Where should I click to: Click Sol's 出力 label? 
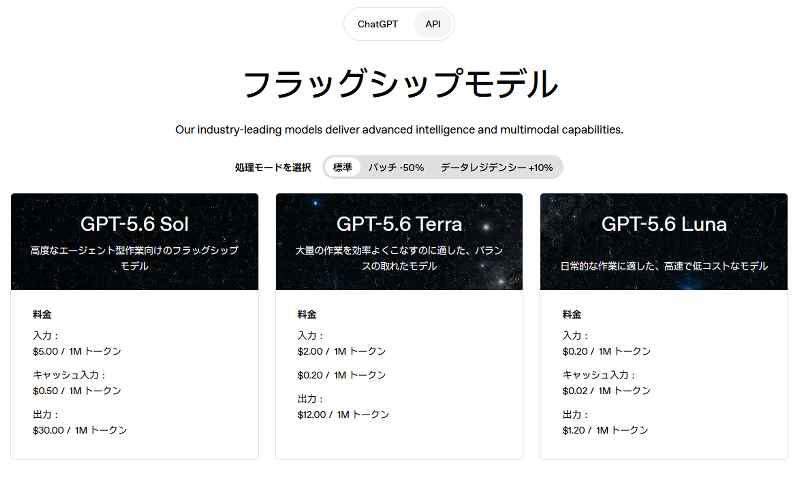pos(45,415)
